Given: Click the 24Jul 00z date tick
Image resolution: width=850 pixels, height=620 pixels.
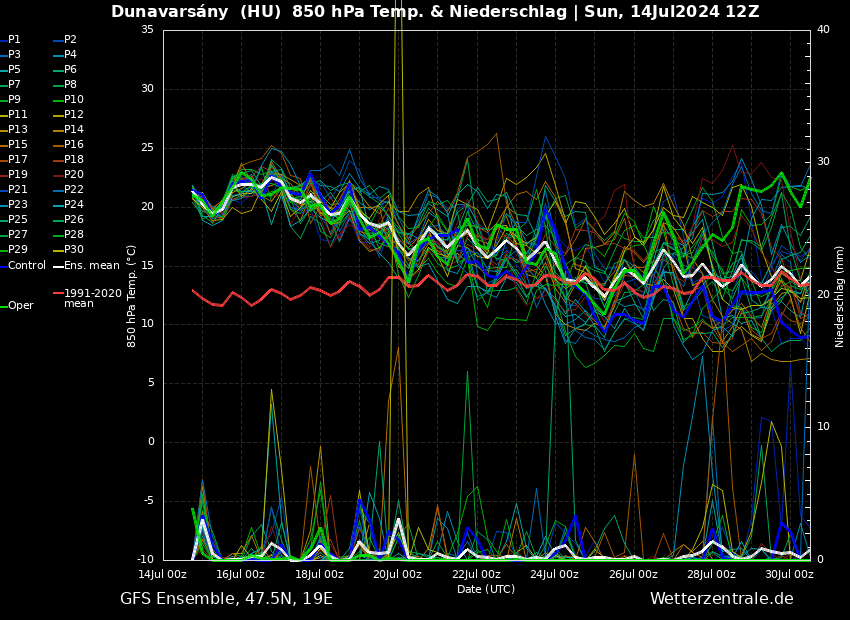Looking at the screenshot, I should (x=554, y=574).
